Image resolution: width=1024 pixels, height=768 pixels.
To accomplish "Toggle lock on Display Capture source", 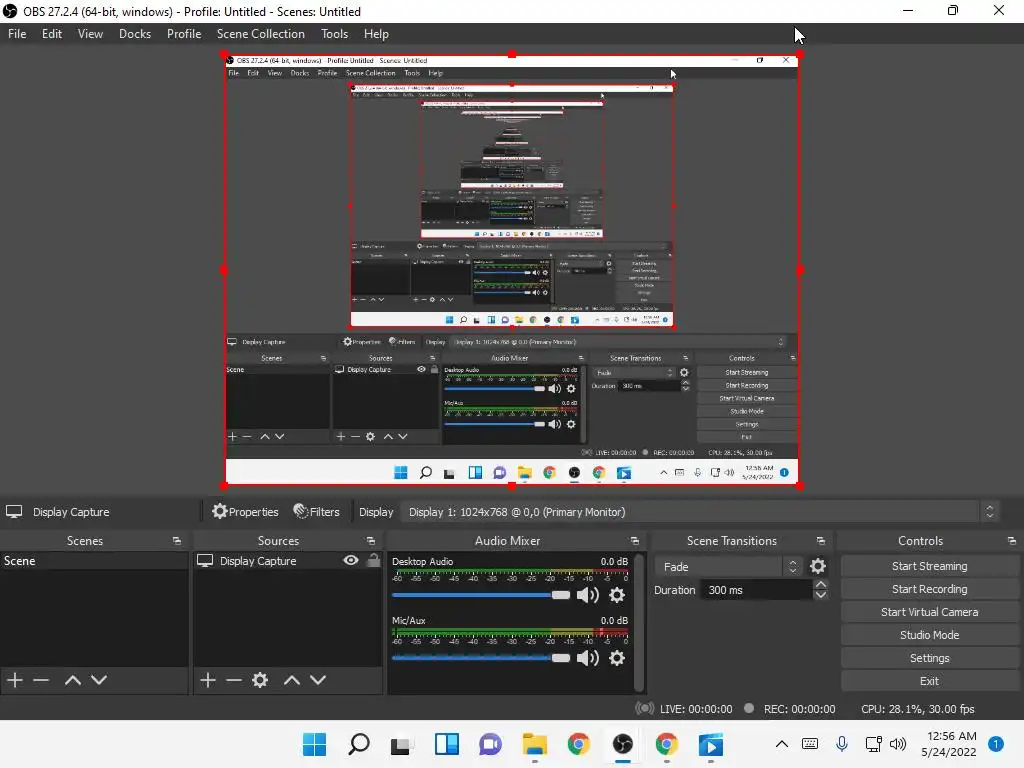I will (x=374, y=560).
